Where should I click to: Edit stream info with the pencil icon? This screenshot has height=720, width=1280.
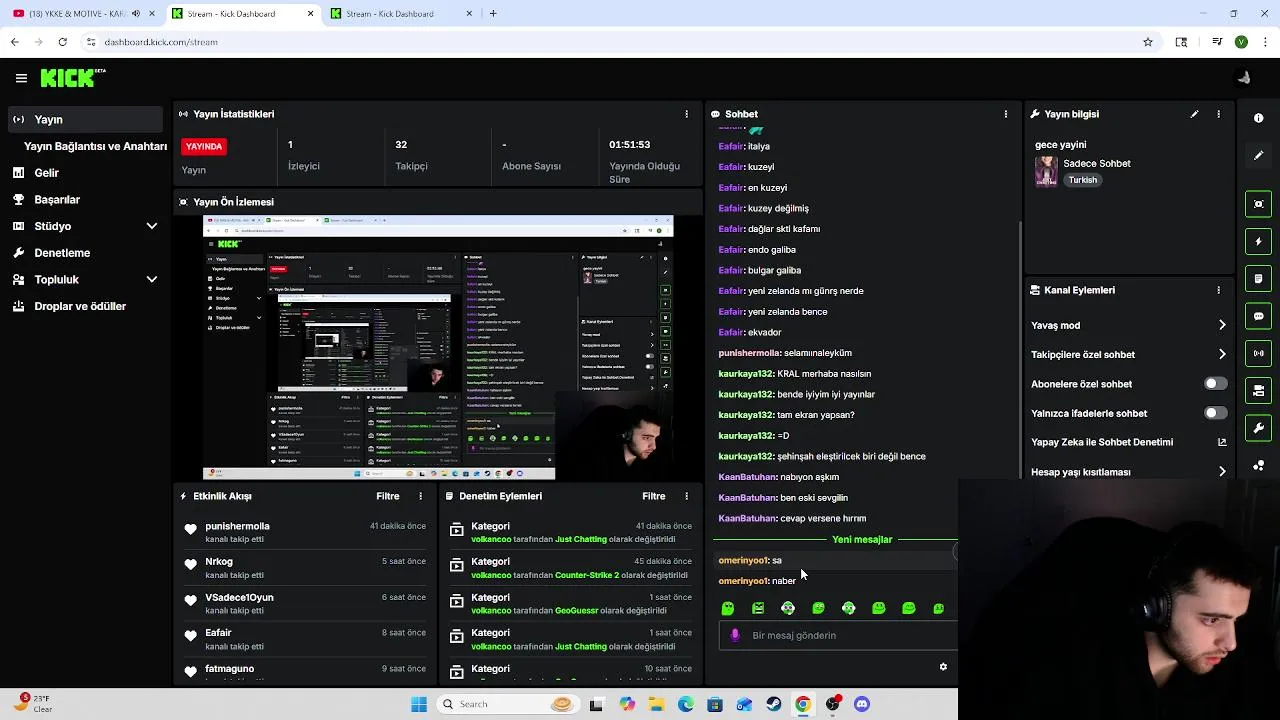(x=1194, y=114)
